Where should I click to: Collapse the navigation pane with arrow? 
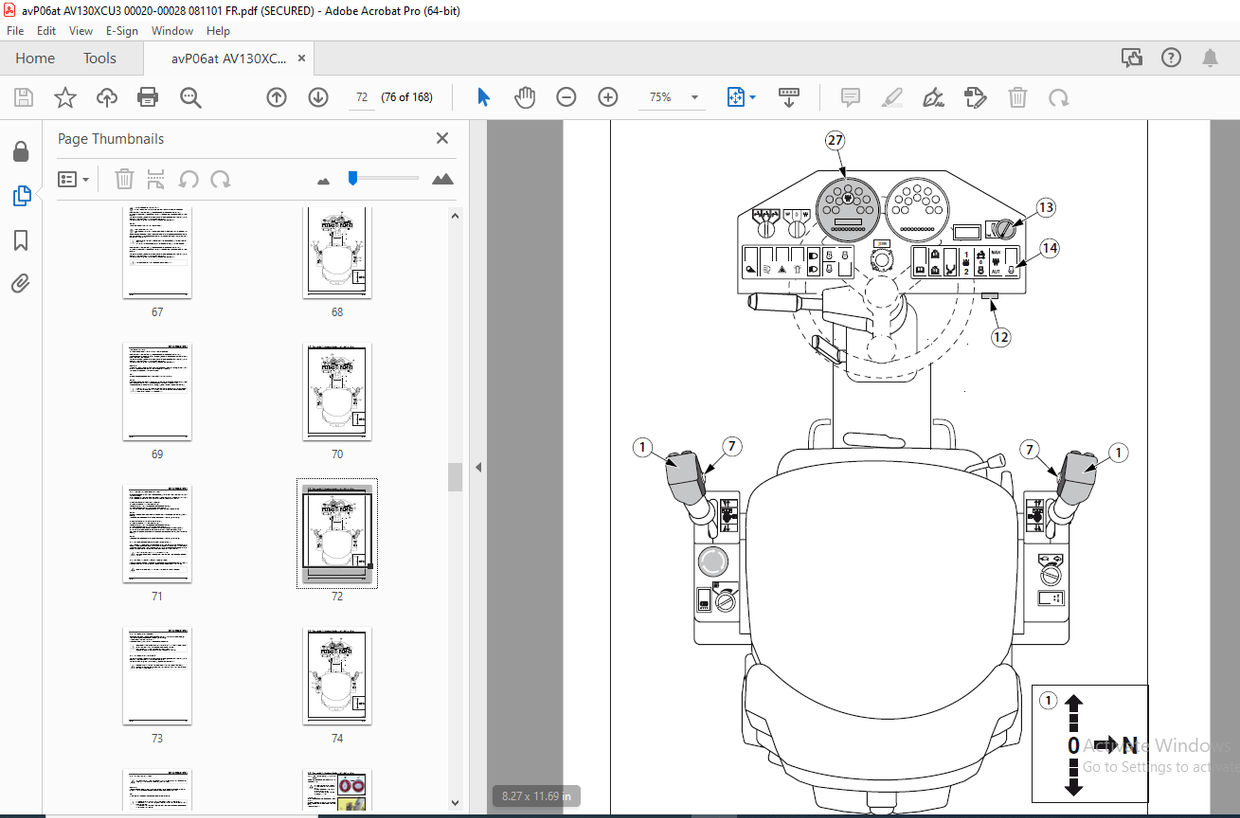478,467
